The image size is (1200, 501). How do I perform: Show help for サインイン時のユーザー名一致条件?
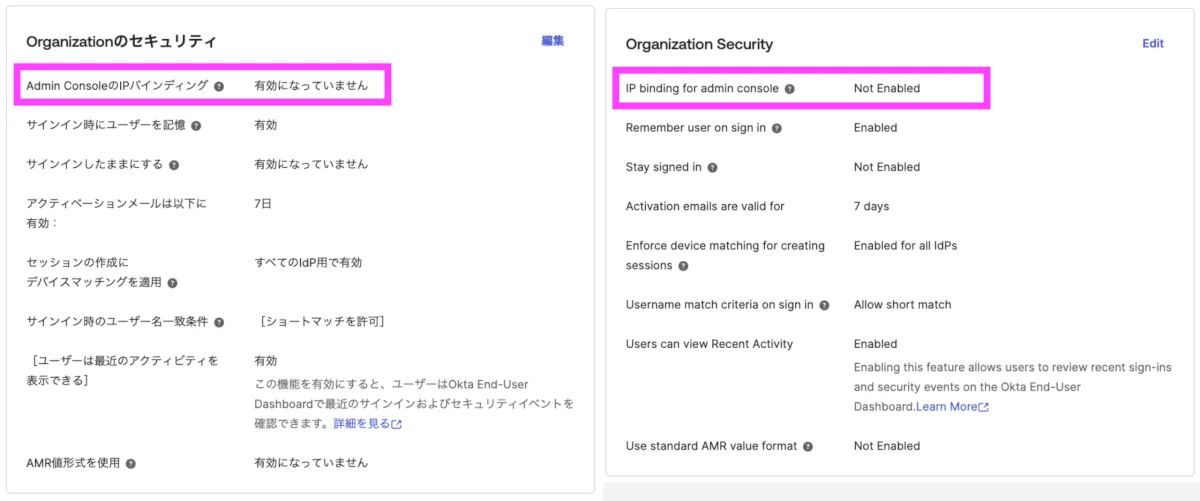tap(219, 322)
